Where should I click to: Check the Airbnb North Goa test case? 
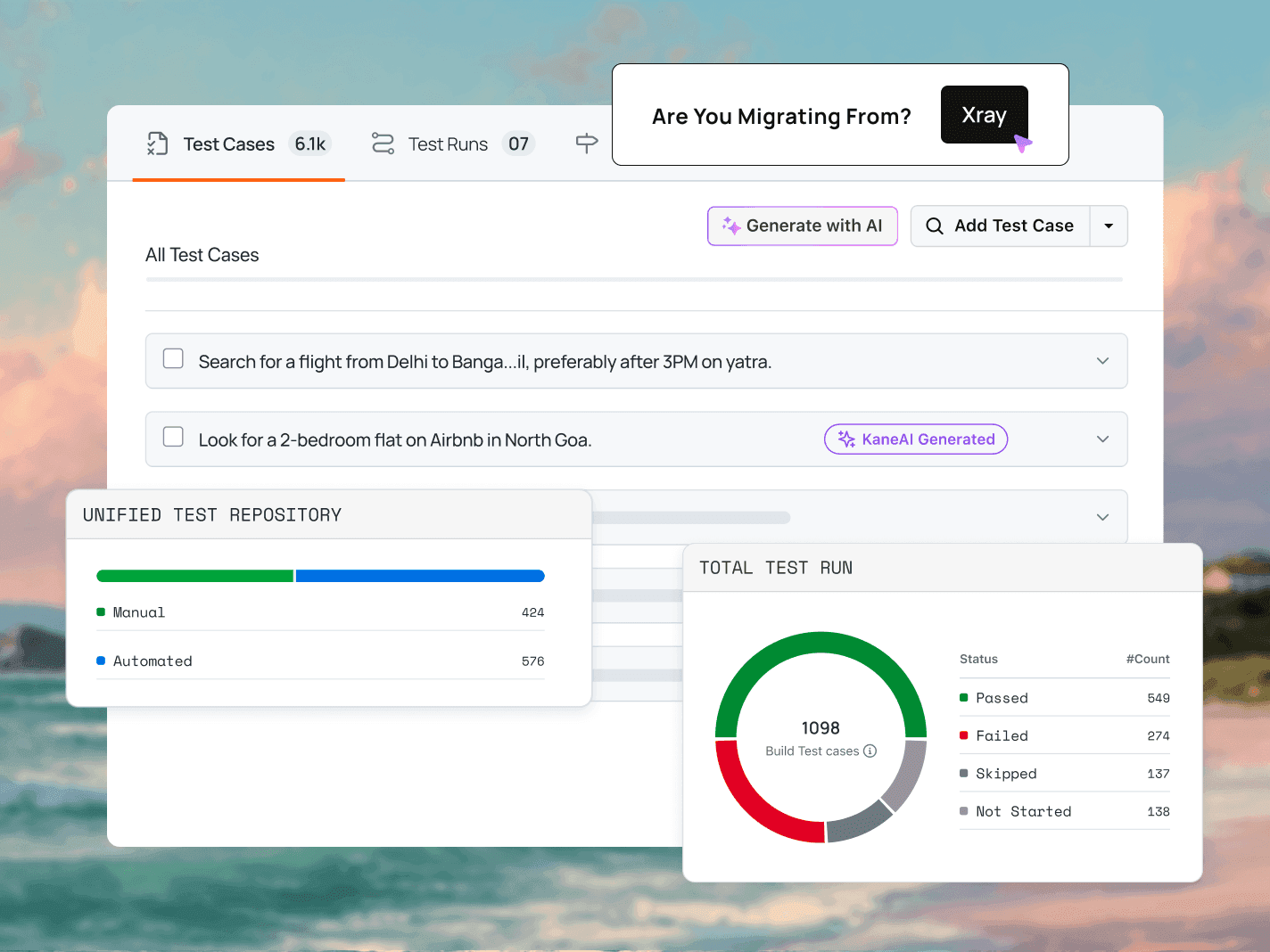(173, 437)
